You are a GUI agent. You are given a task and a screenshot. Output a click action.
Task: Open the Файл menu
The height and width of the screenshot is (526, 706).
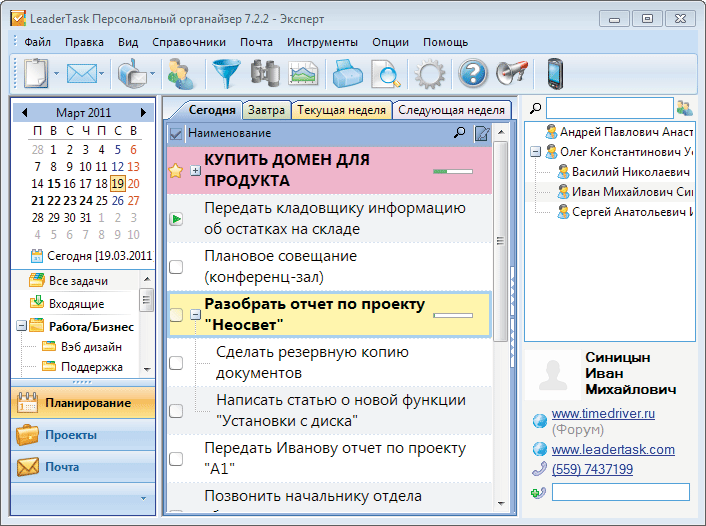click(x=37, y=42)
